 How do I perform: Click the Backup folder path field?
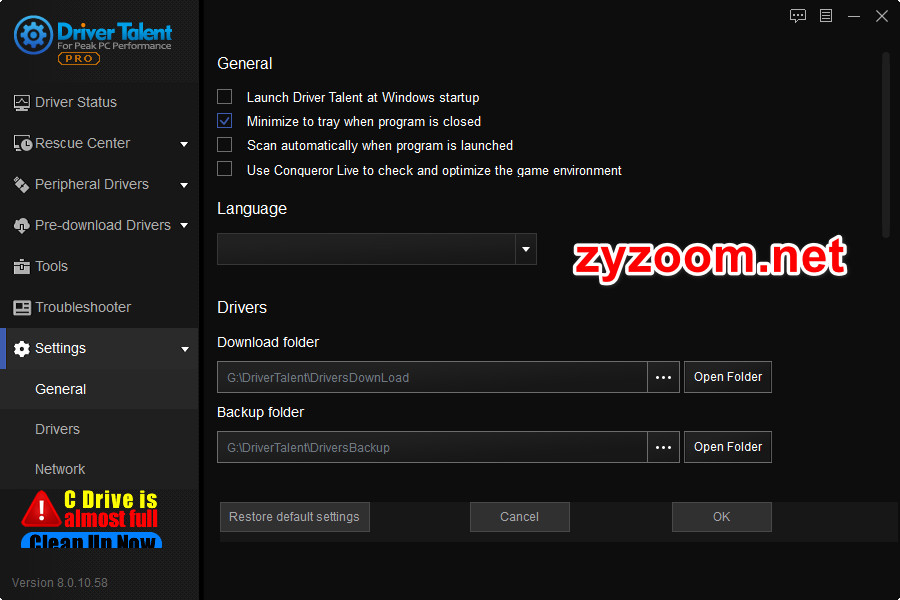click(432, 447)
